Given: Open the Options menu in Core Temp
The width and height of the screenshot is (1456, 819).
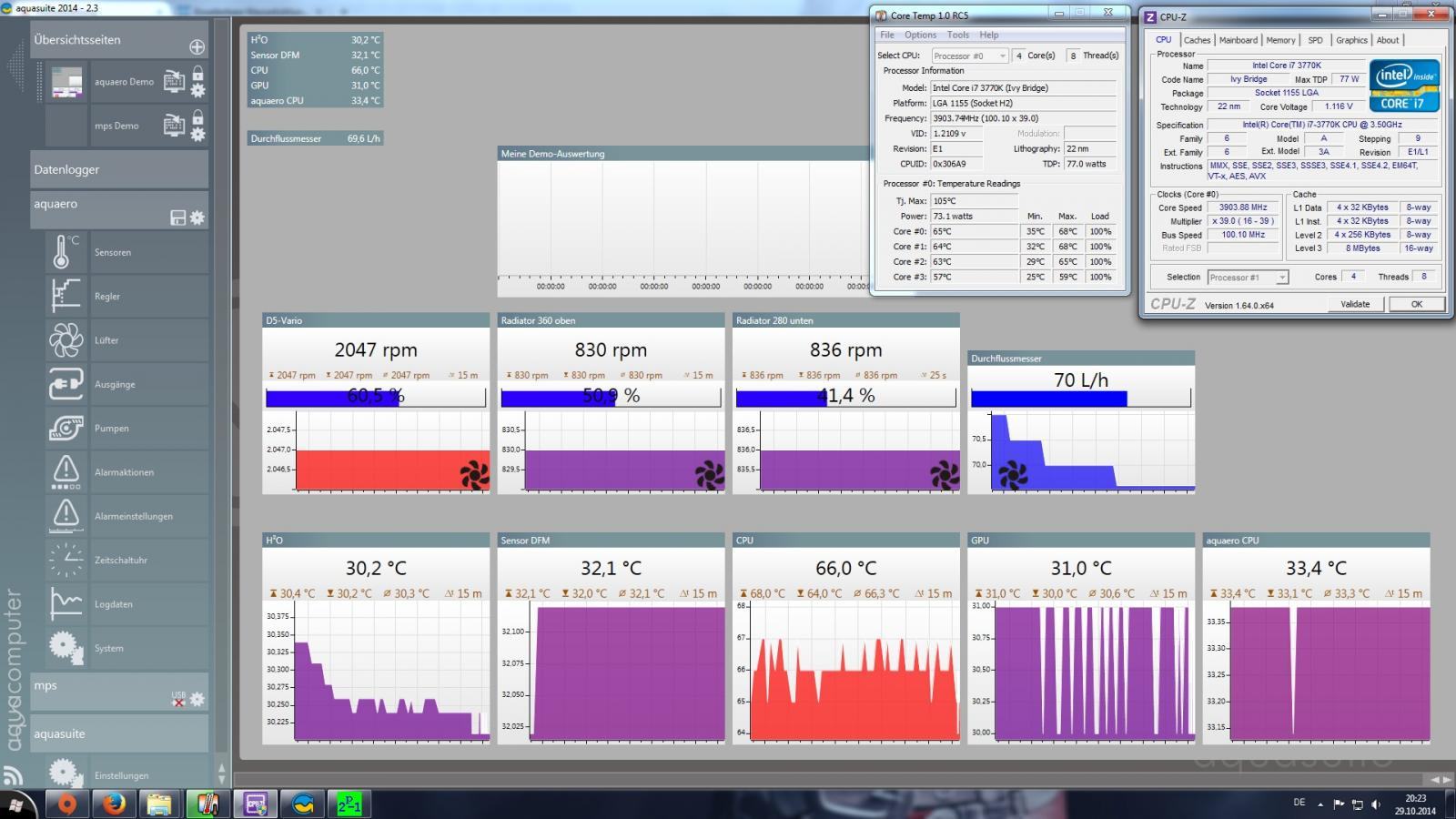Looking at the screenshot, I should [x=920, y=35].
